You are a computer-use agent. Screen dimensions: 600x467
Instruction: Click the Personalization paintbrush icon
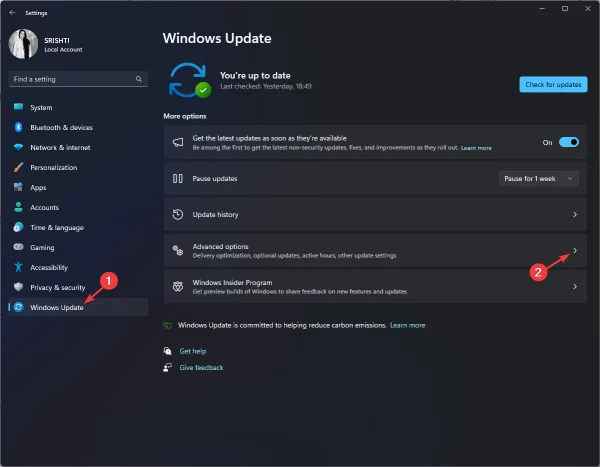click(x=18, y=167)
